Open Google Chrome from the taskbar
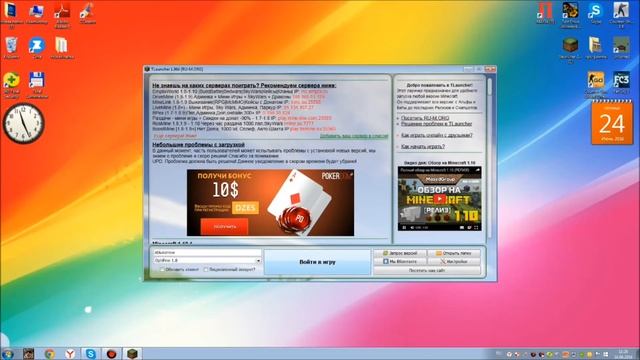The image size is (640, 360). (50, 354)
